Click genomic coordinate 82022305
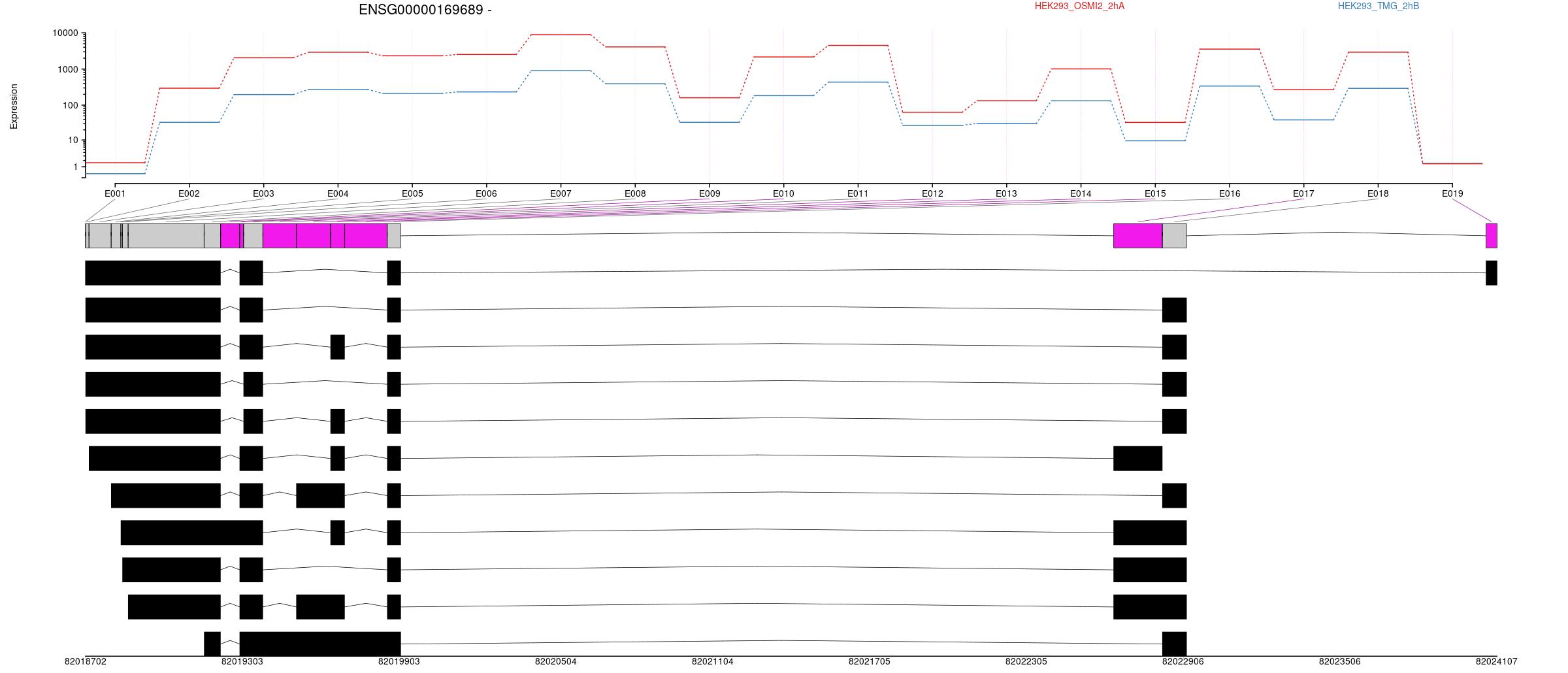Image resolution: width=1568 pixels, height=673 pixels. point(1026,661)
